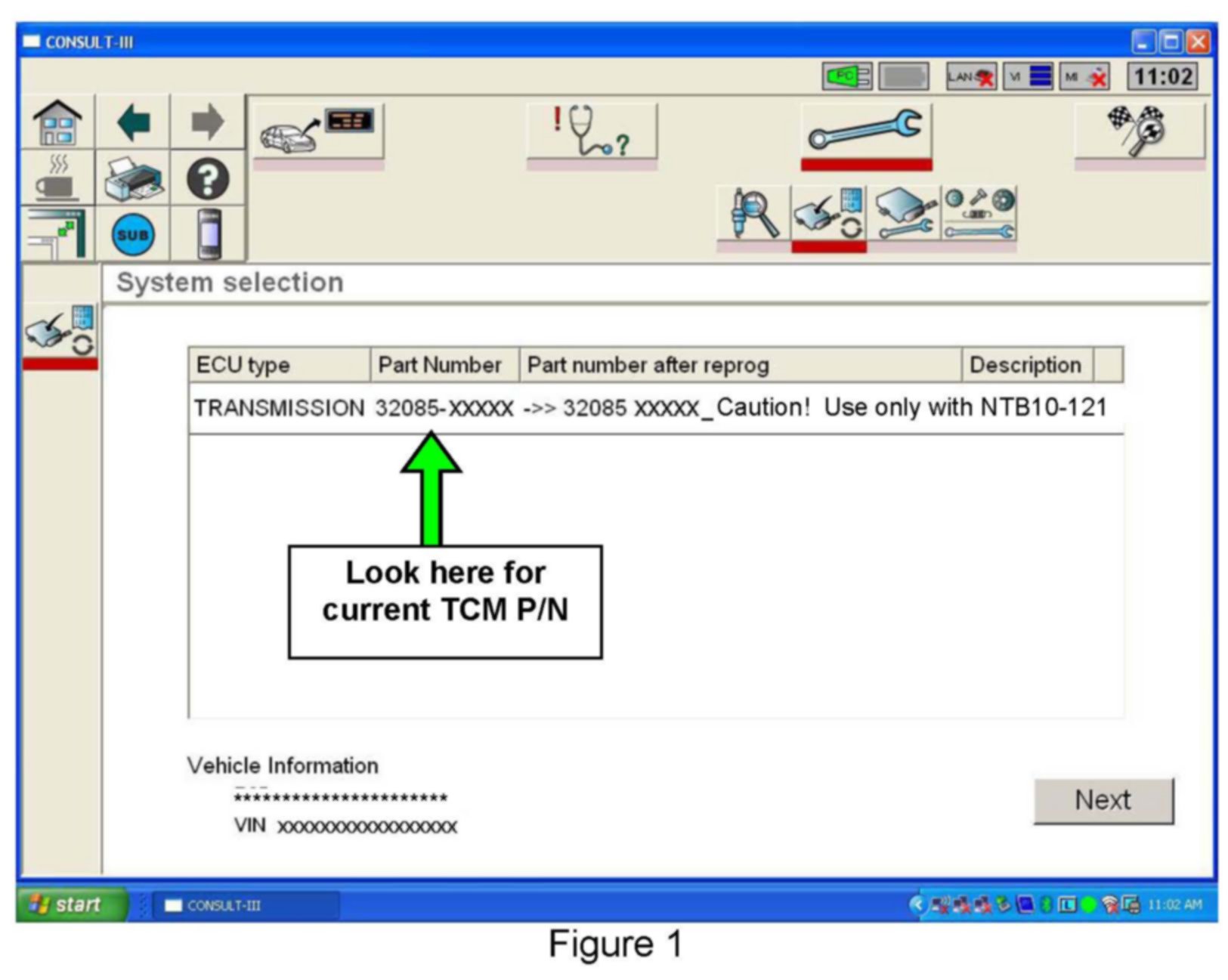Click the Part Number column header
The width and height of the screenshot is (1228, 980).
(x=444, y=365)
